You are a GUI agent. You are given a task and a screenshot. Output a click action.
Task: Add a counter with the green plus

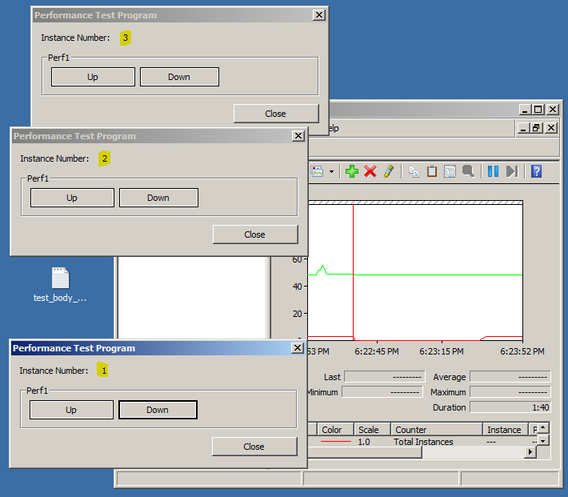tap(352, 171)
